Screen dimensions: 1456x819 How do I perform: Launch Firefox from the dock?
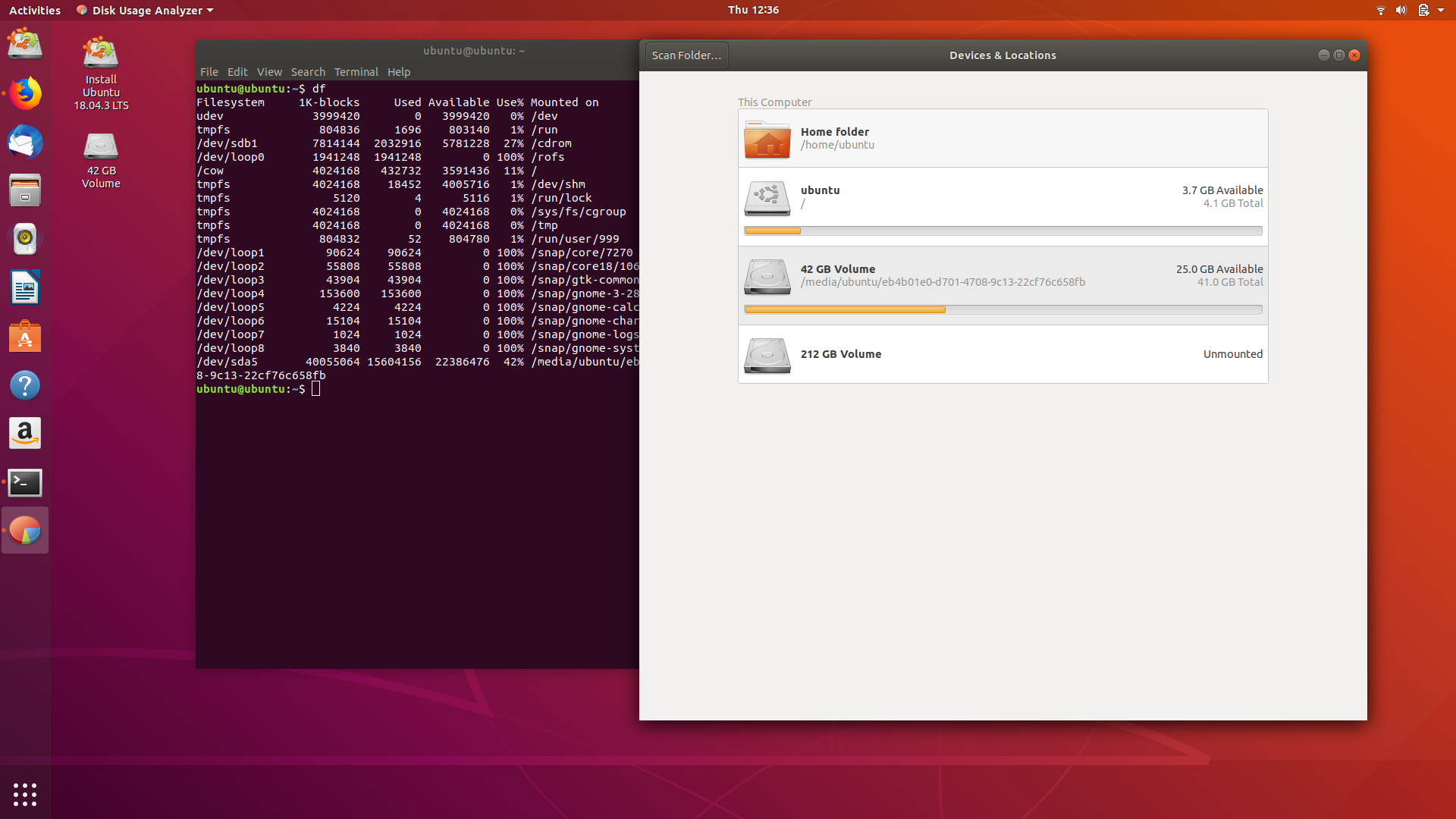tap(25, 94)
